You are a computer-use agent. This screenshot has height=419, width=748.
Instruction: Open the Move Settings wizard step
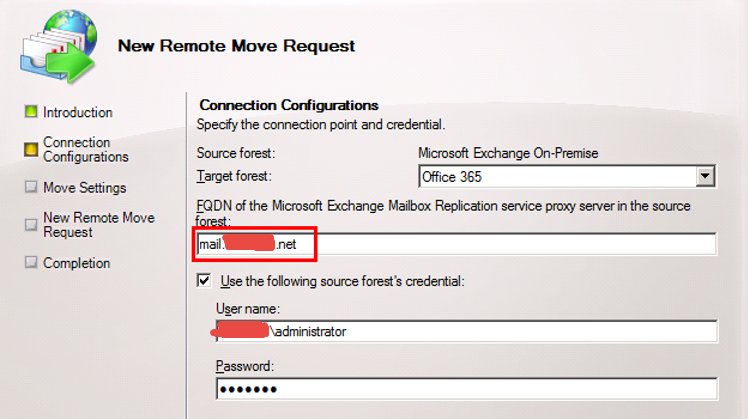(85, 187)
